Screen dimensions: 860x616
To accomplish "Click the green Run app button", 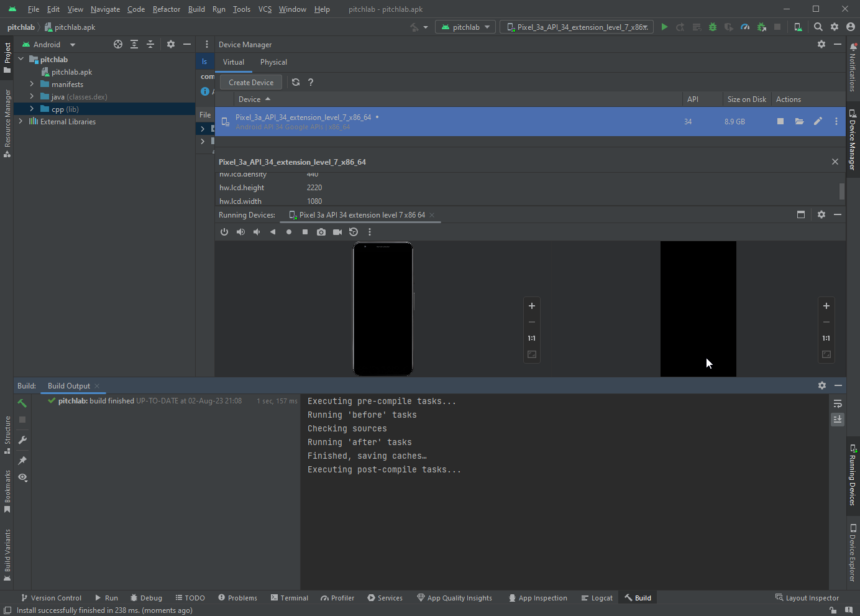I will 664,27.
